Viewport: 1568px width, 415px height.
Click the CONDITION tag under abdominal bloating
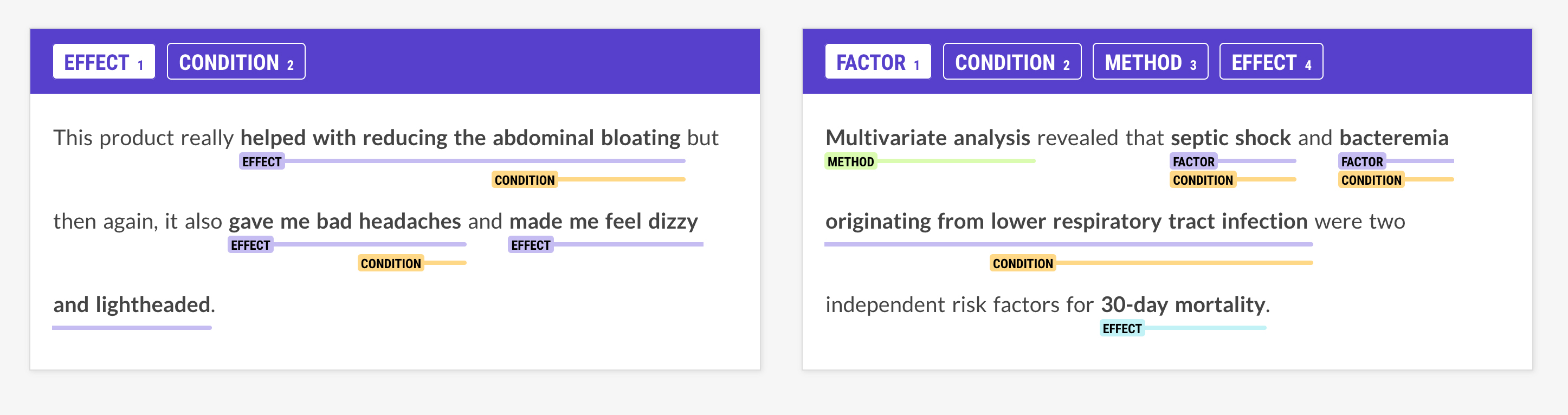(524, 180)
